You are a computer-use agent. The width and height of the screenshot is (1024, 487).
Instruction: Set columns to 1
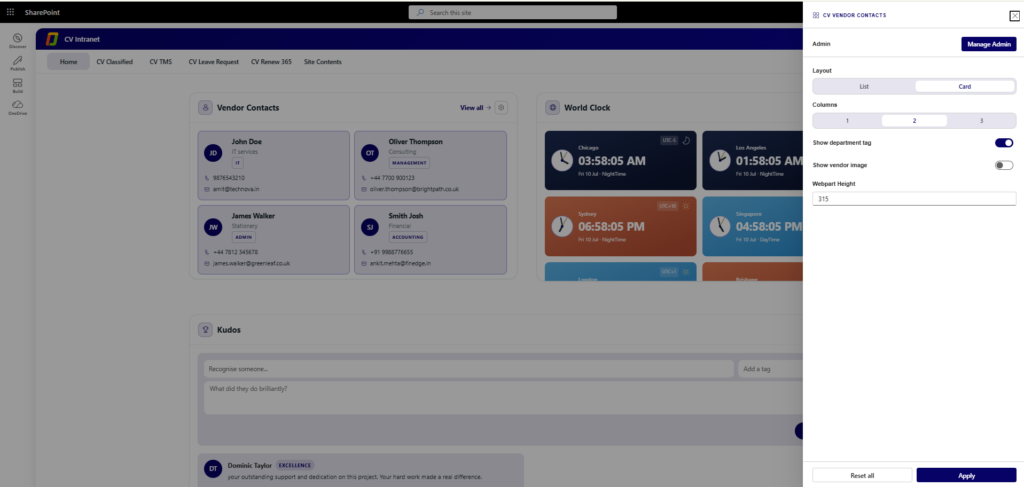pos(847,121)
